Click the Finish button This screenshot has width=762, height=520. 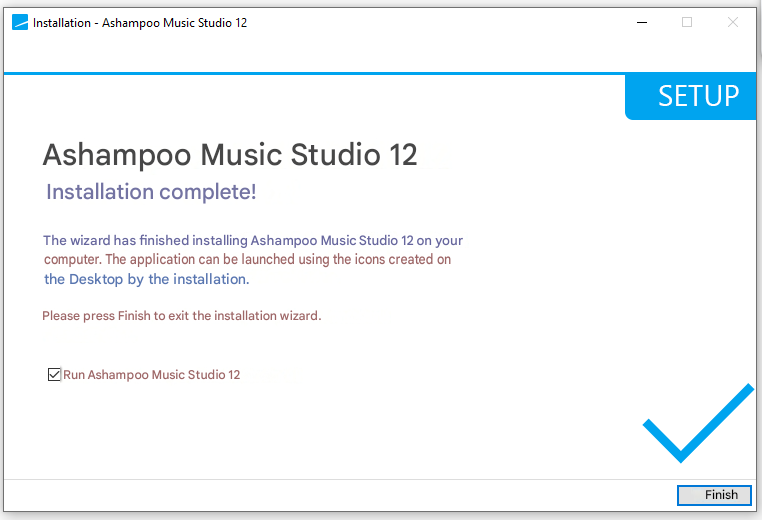click(x=714, y=495)
